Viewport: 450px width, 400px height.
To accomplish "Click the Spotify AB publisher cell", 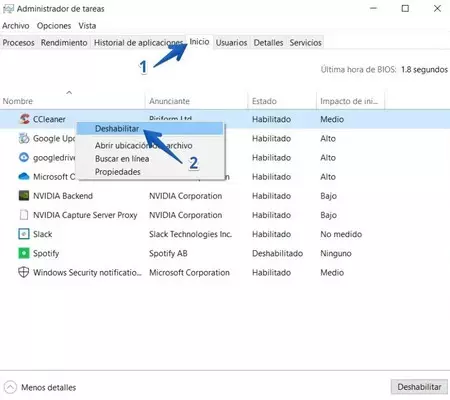I will pyautogui.click(x=168, y=253).
